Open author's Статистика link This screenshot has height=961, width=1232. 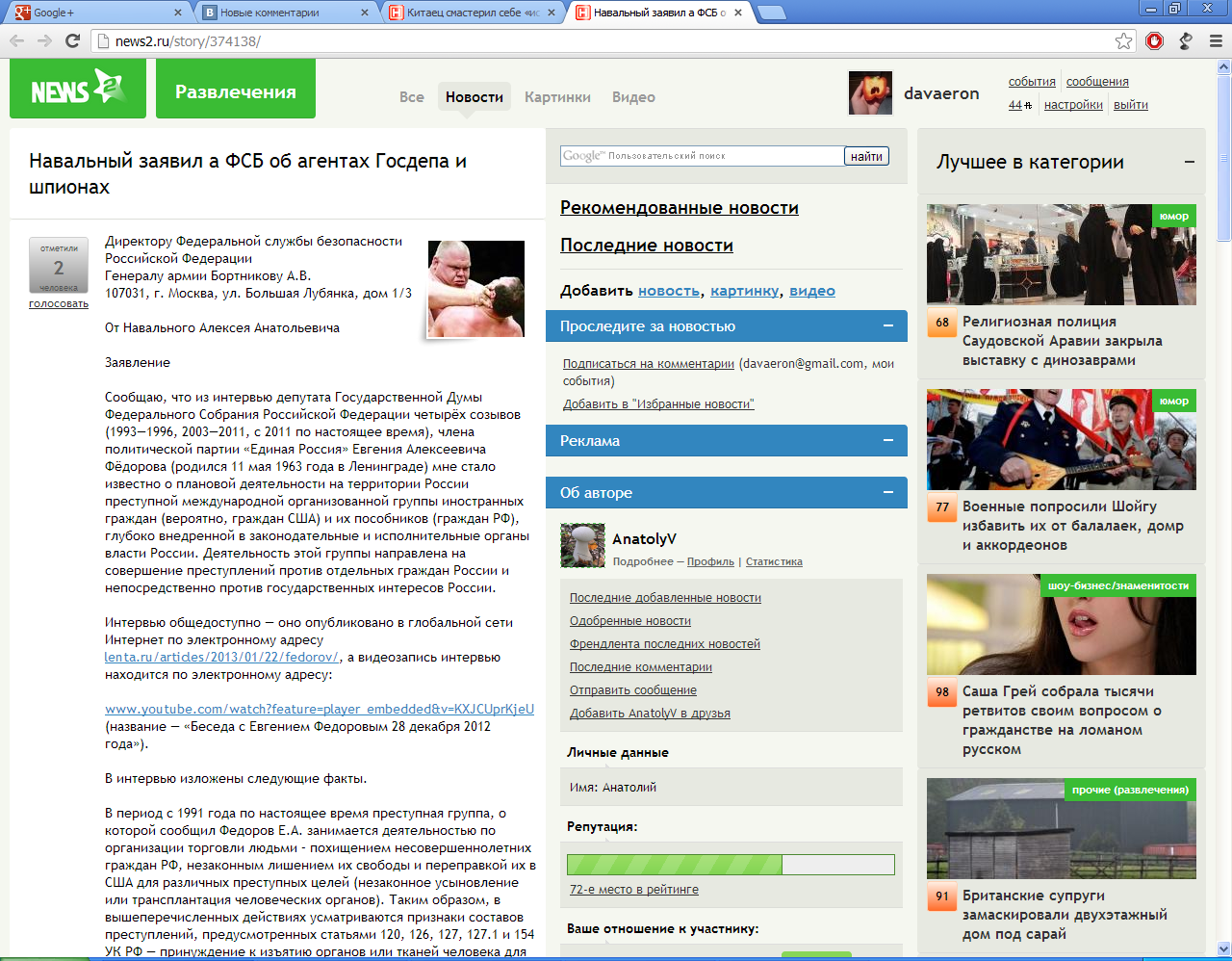click(x=774, y=561)
